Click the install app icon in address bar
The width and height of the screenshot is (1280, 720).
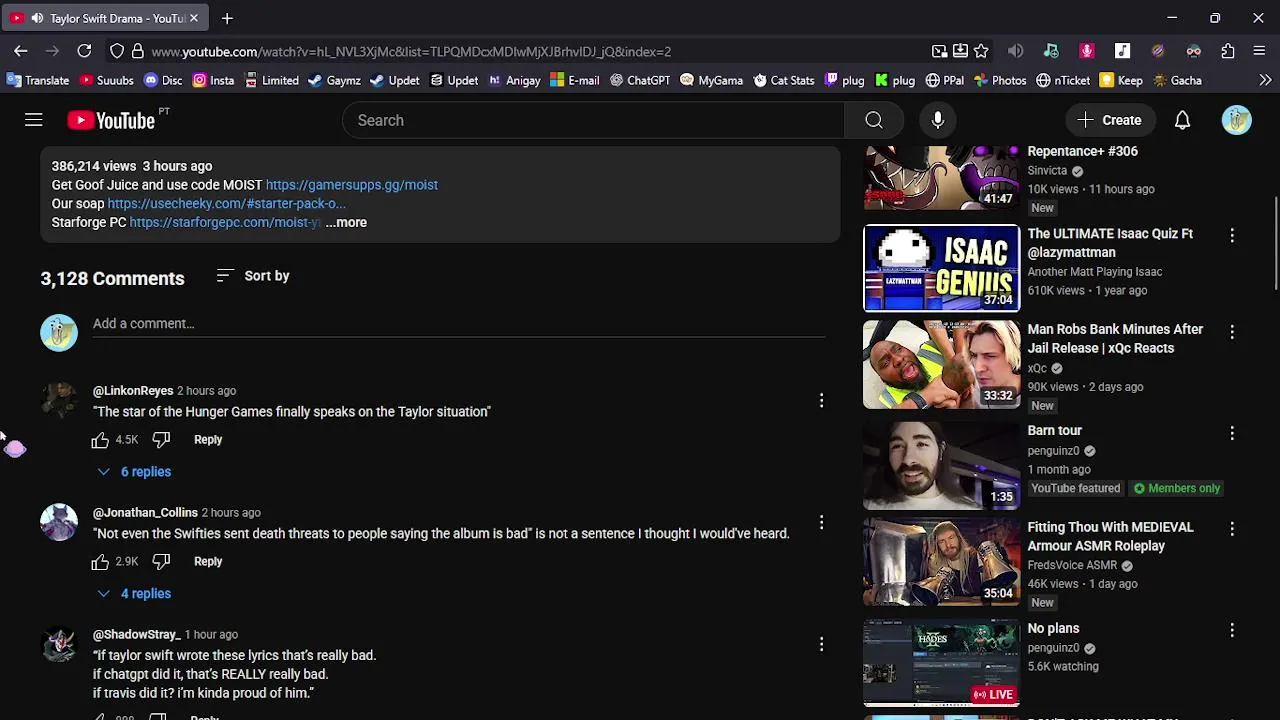(960, 51)
